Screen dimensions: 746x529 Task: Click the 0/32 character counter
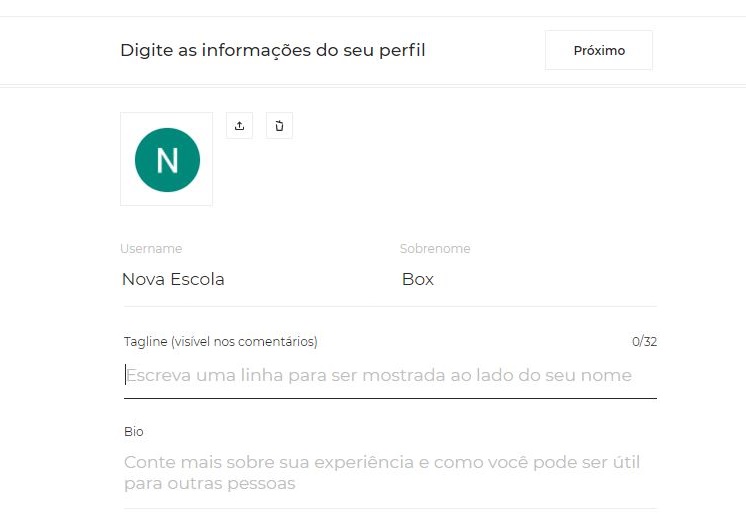(644, 342)
